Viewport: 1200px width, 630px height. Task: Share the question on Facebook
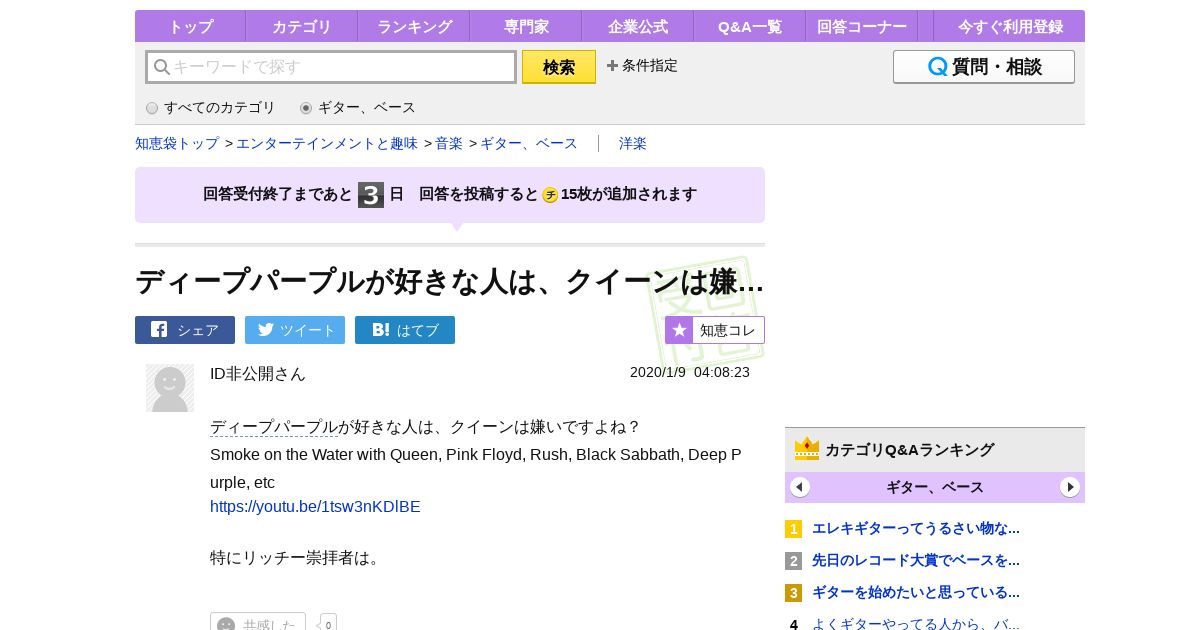pyautogui.click(x=185, y=330)
